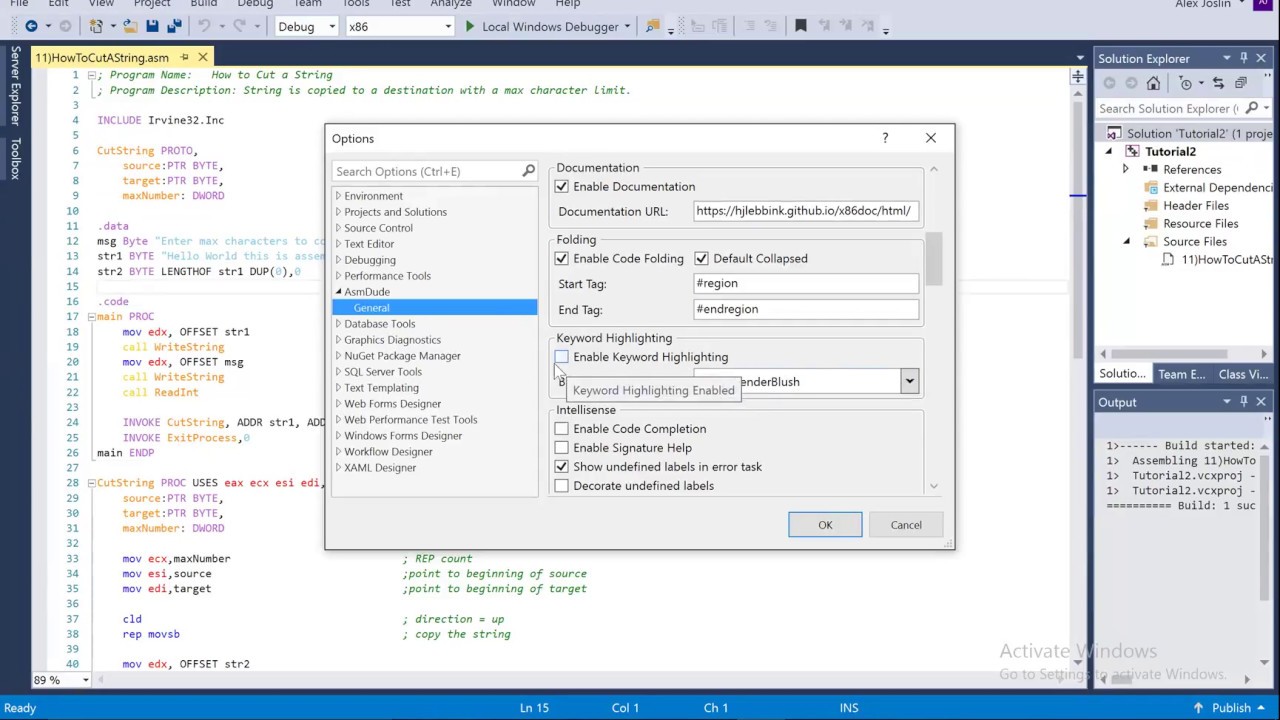This screenshot has width=1280, height=720.
Task: Click the Solution Explorer horizontal scrollbar
Action: coord(1172,353)
